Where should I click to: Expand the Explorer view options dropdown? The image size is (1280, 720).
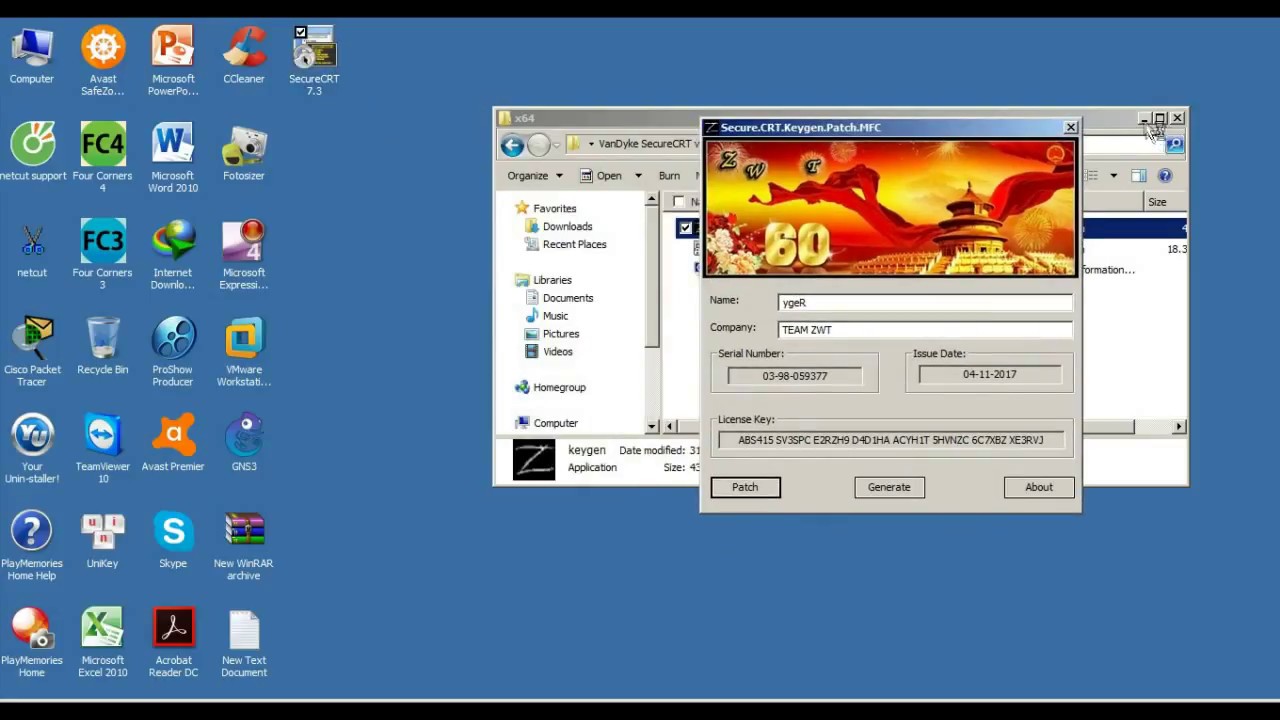coord(1113,176)
